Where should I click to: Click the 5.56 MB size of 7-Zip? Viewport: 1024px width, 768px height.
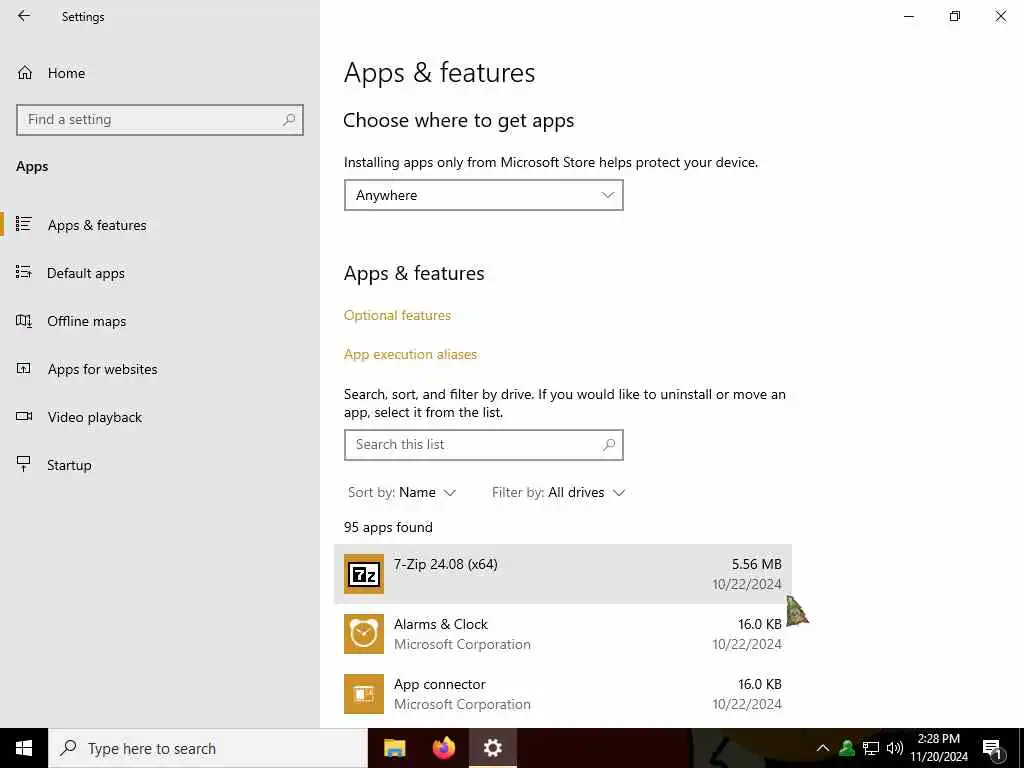tap(756, 564)
